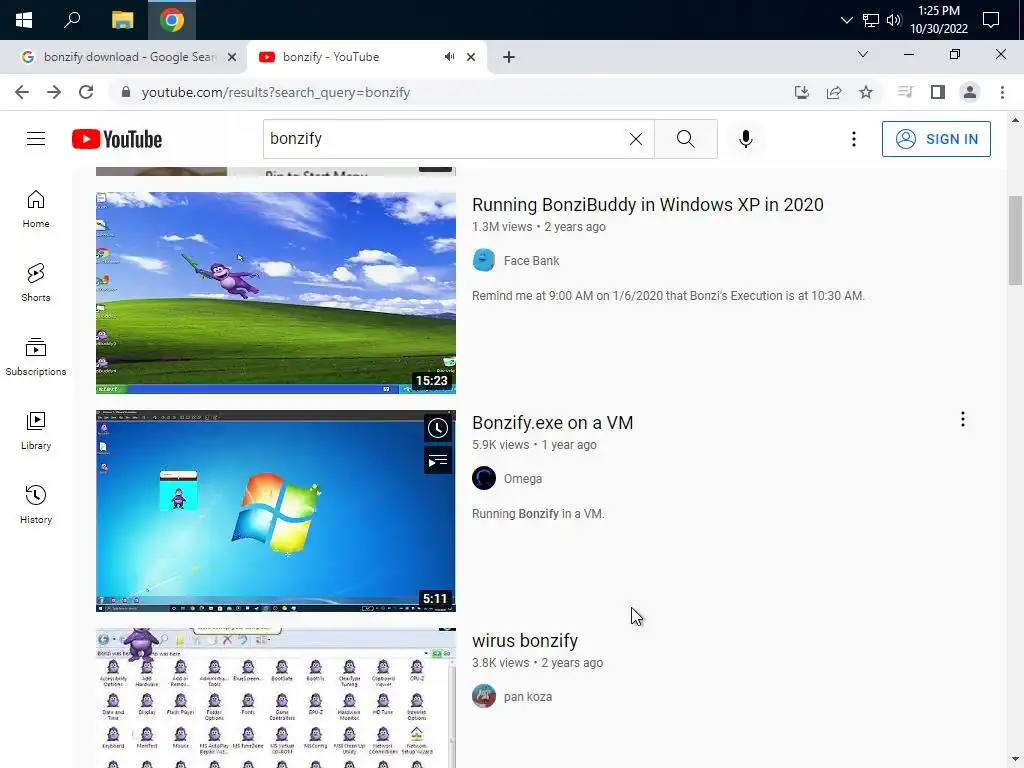Start voice search with microphone
The image size is (1024, 768).
(746, 138)
